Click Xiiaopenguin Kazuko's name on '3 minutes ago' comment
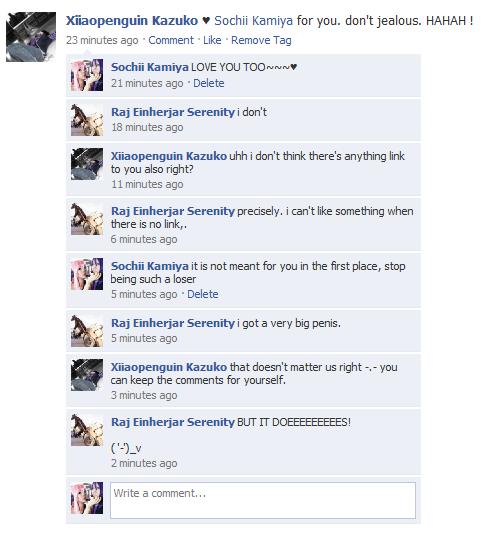This screenshot has width=487, height=540. coord(169,367)
